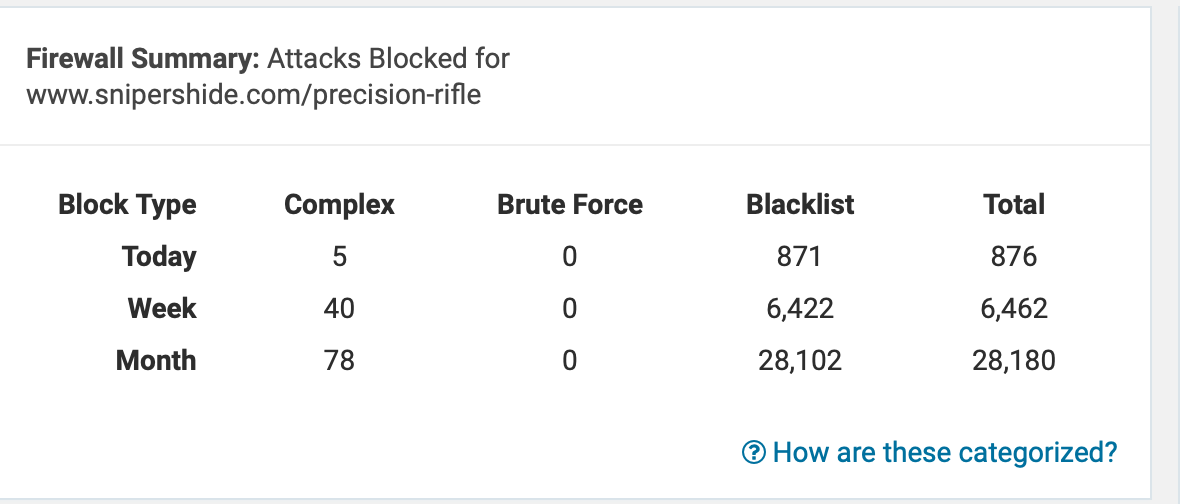Click the monthly Blacklist count 28,102

click(x=799, y=360)
